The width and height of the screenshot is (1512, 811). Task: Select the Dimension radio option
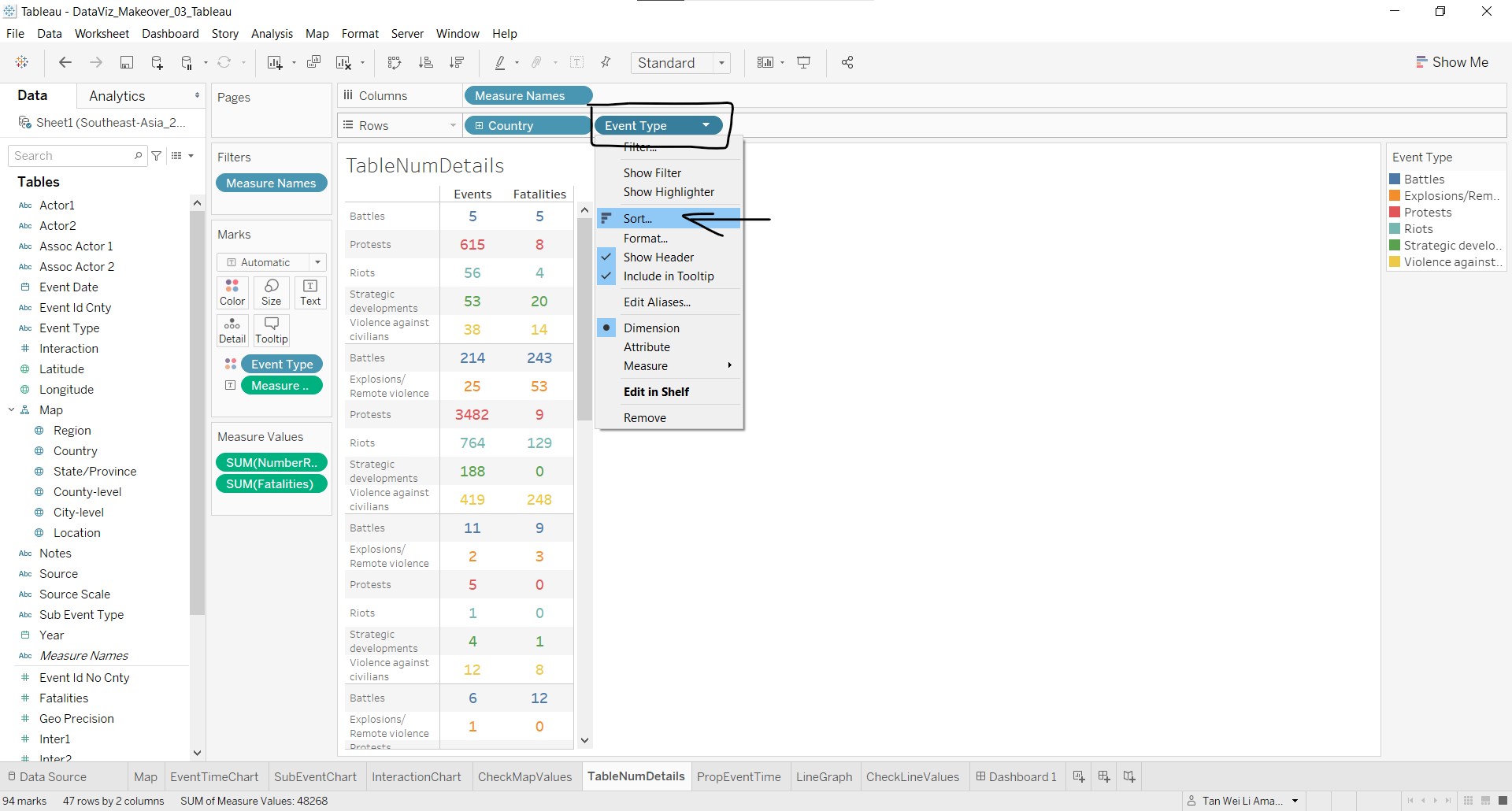pyautogui.click(x=650, y=328)
